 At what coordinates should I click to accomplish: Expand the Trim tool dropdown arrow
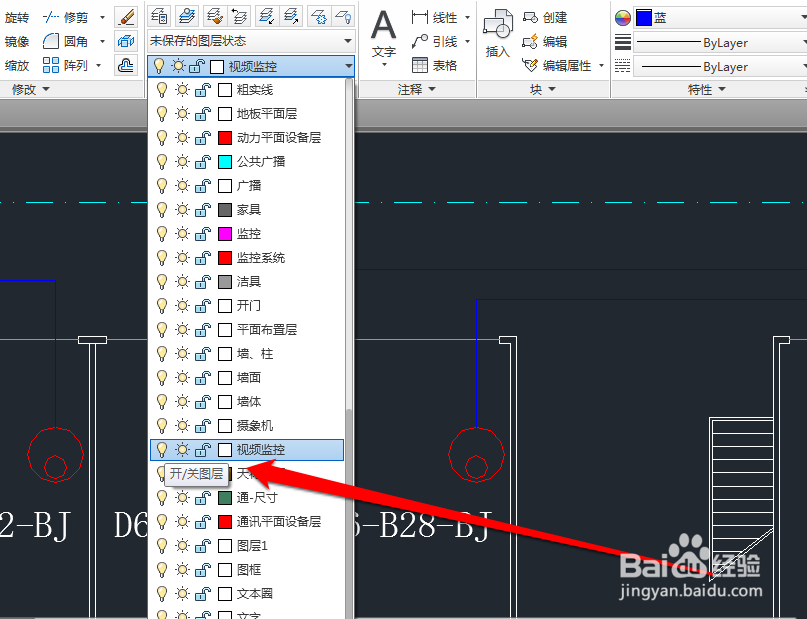tap(102, 17)
